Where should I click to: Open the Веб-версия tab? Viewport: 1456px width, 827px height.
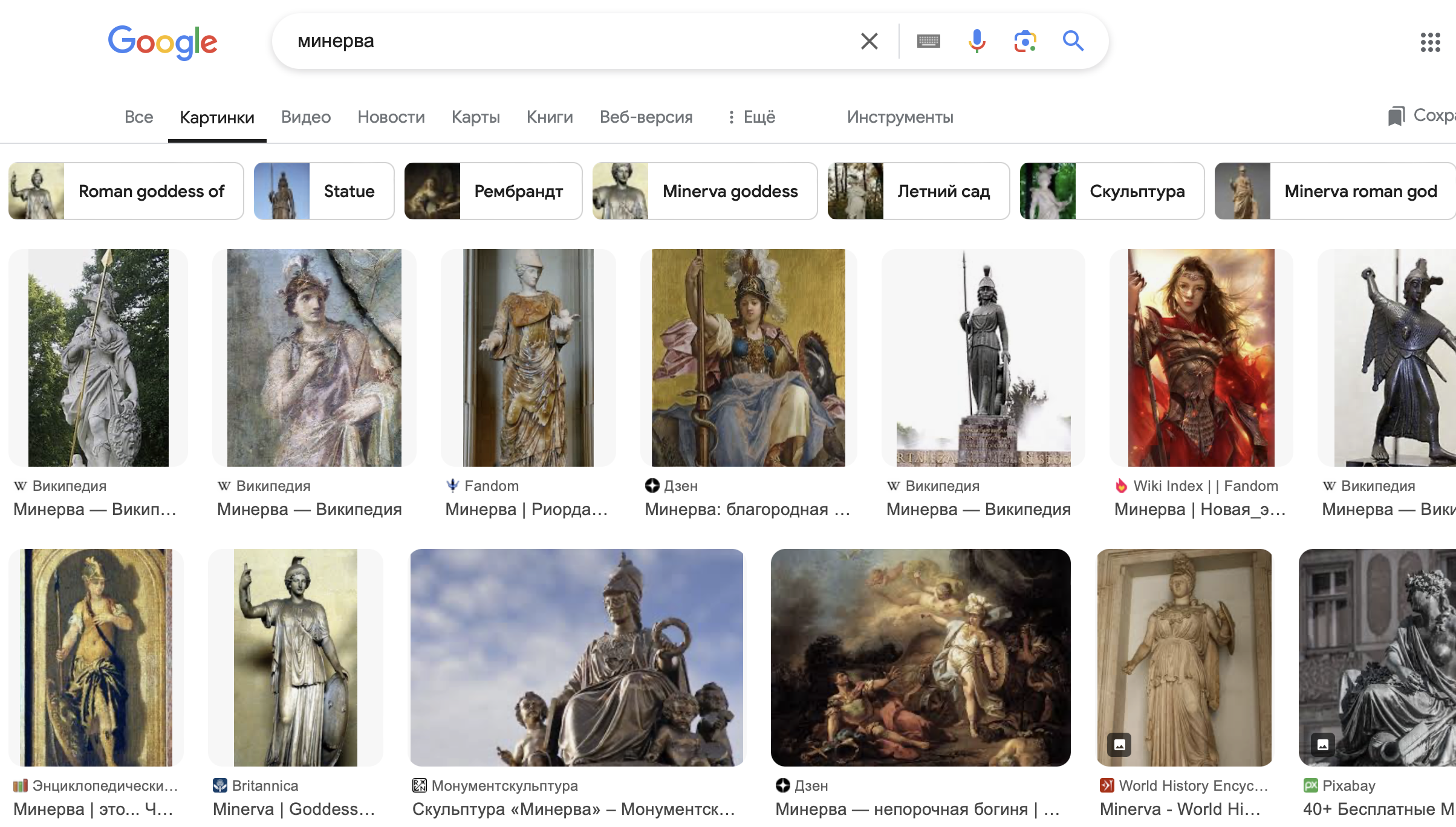[646, 117]
